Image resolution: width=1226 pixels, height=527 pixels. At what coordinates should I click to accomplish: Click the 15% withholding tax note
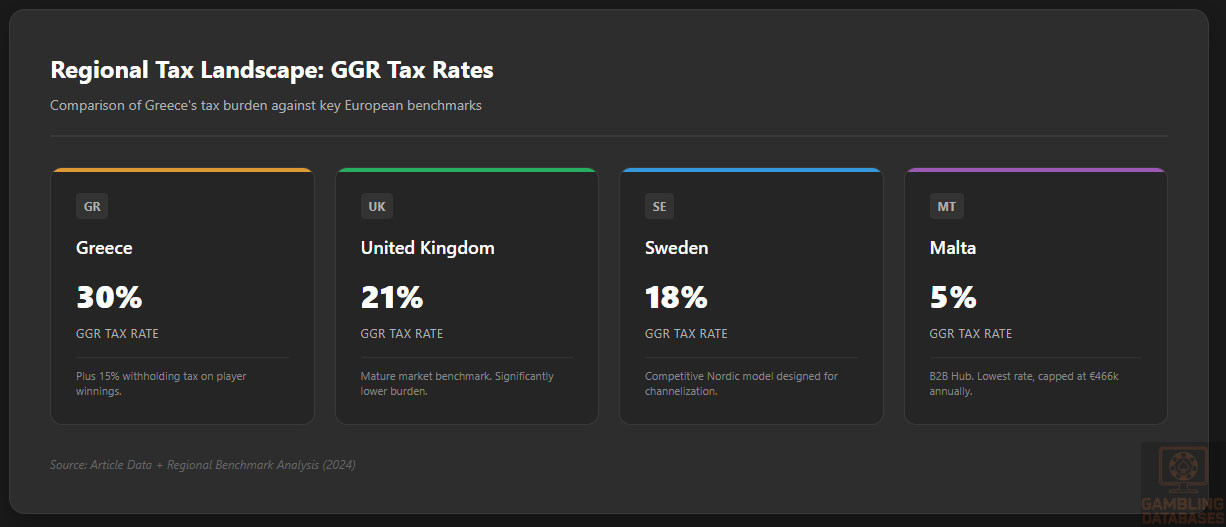tap(161, 384)
